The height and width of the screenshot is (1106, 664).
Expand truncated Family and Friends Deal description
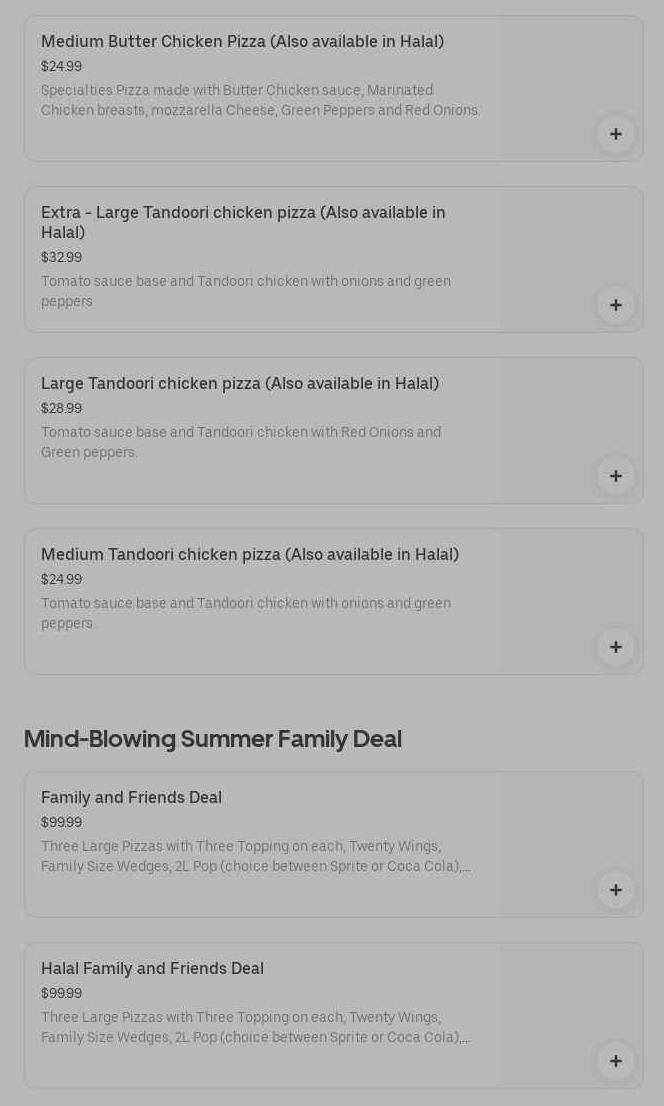tap(256, 856)
